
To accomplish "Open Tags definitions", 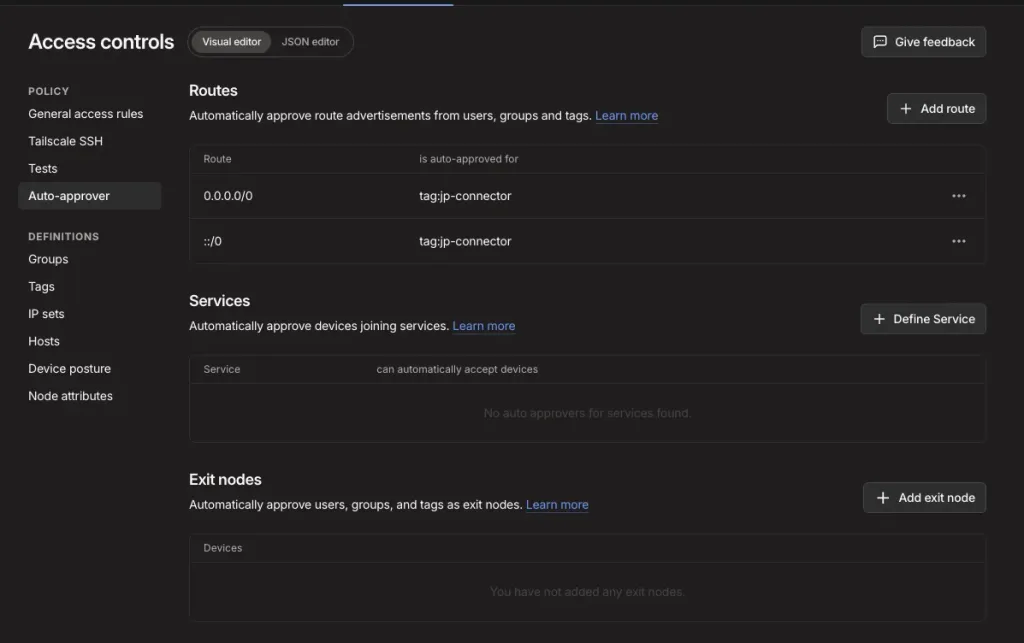I will pos(41,287).
